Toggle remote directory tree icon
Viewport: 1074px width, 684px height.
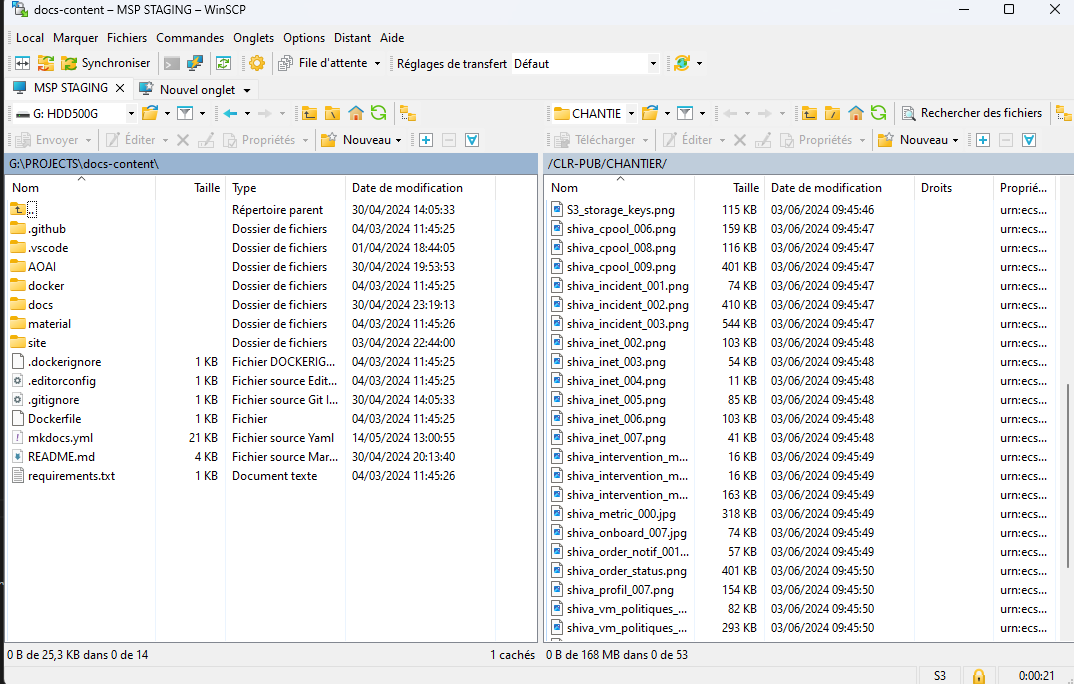(1060, 113)
